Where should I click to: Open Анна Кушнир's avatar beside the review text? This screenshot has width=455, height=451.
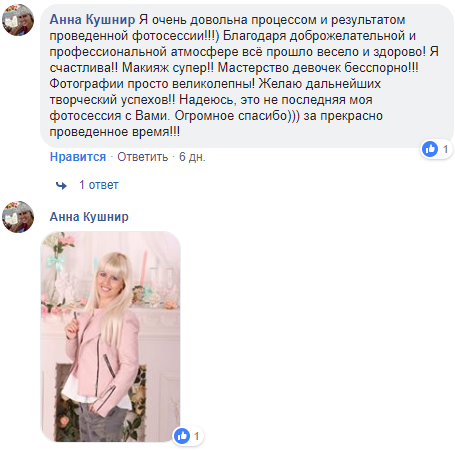click(18, 20)
